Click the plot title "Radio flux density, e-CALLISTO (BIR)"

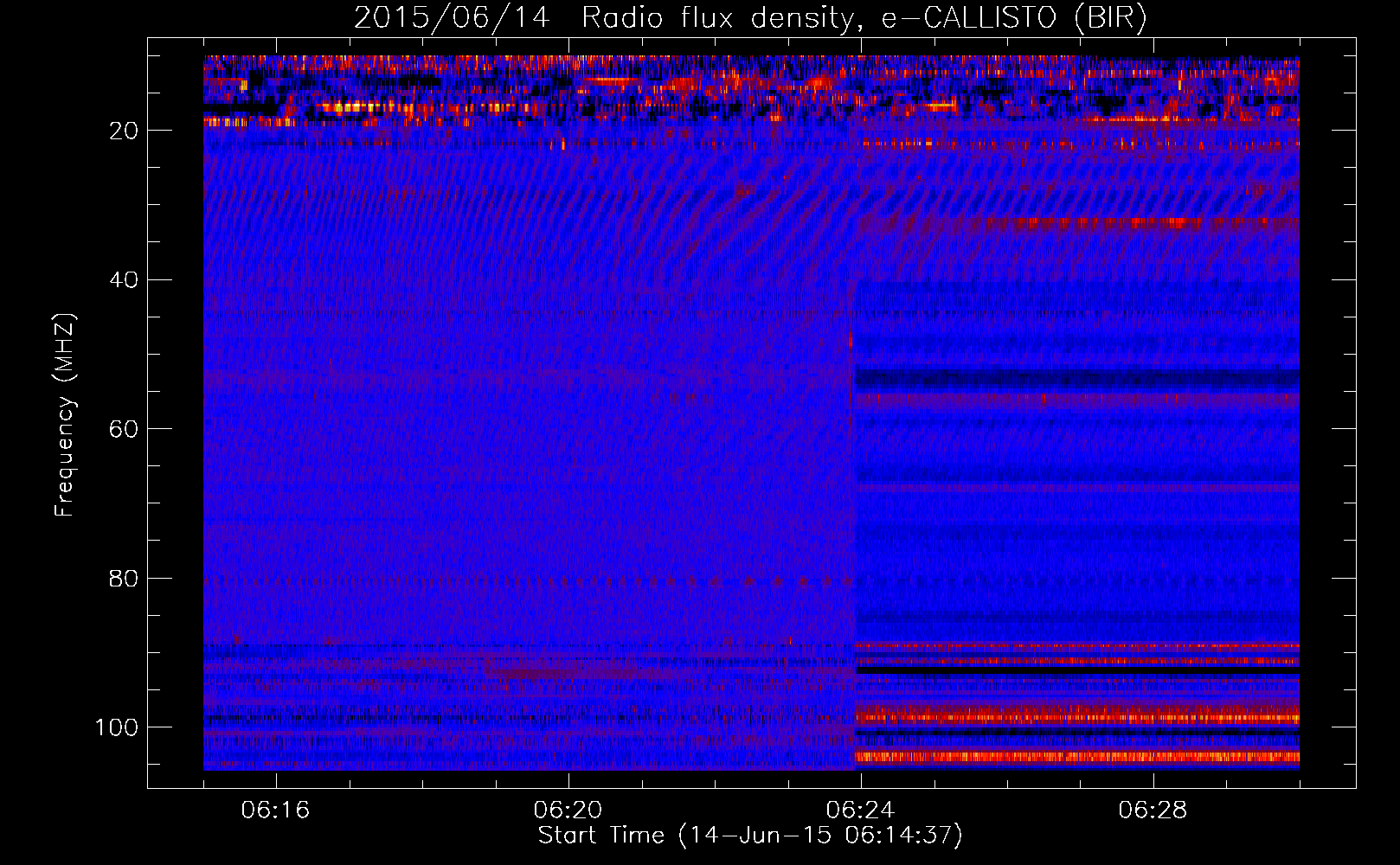click(864, 18)
